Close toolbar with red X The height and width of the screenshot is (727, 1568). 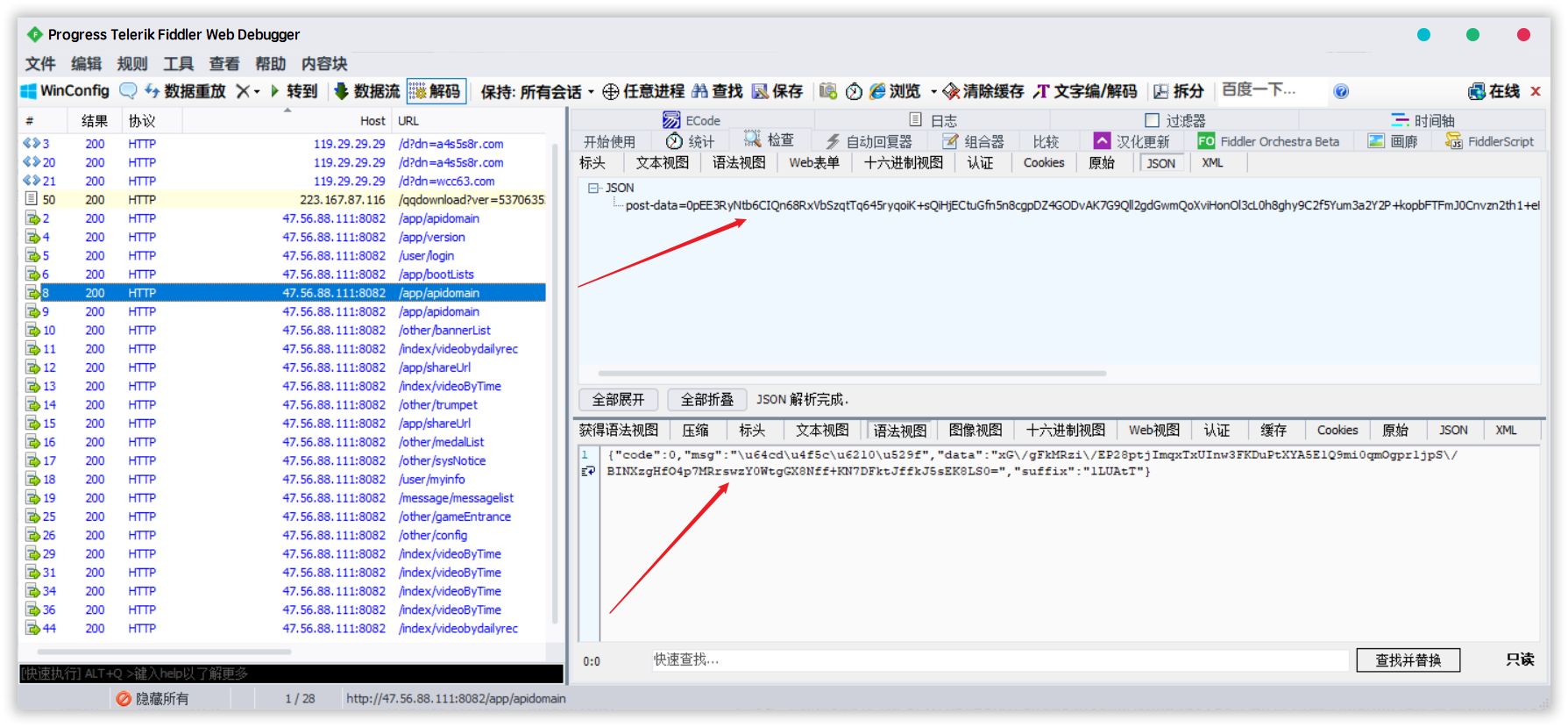pos(1536,91)
